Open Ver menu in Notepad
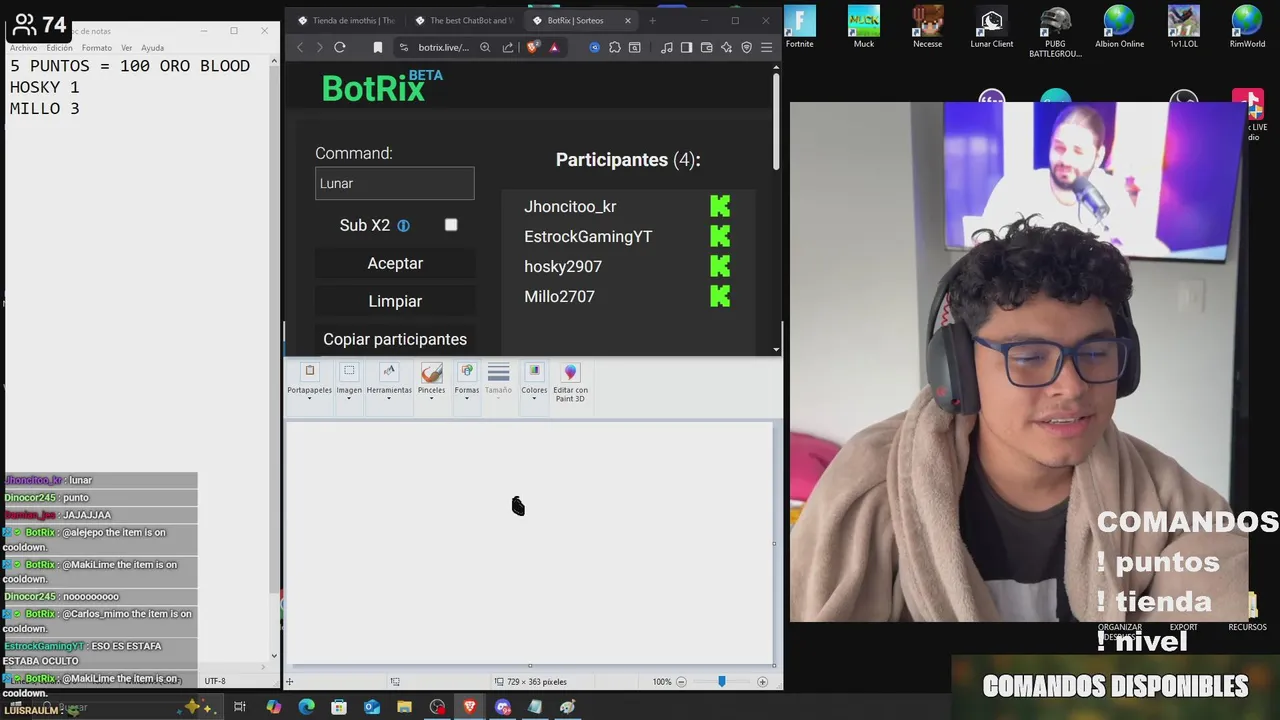This screenshot has width=1280, height=720. [x=127, y=48]
